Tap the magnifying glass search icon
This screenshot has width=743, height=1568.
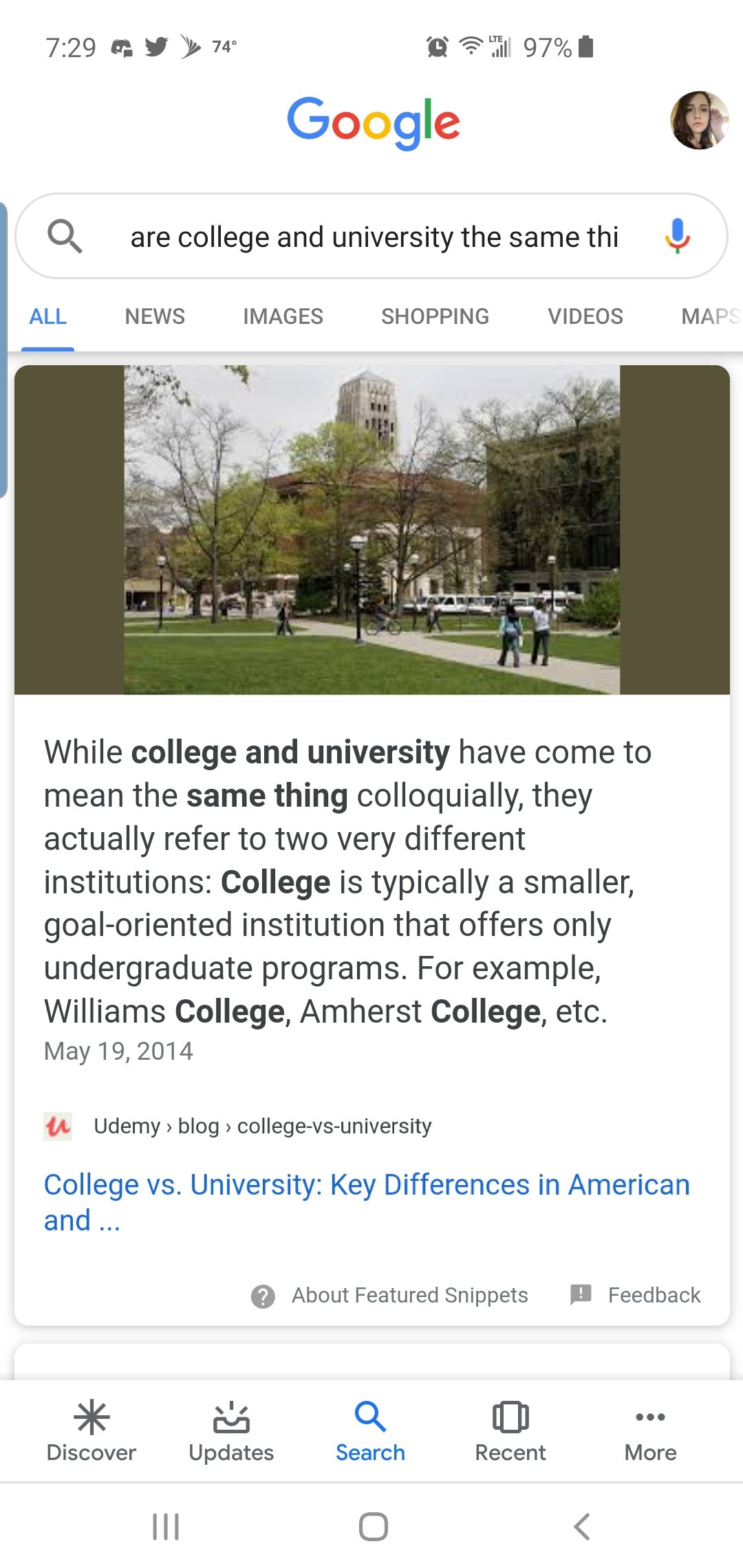tap(65, 237)
